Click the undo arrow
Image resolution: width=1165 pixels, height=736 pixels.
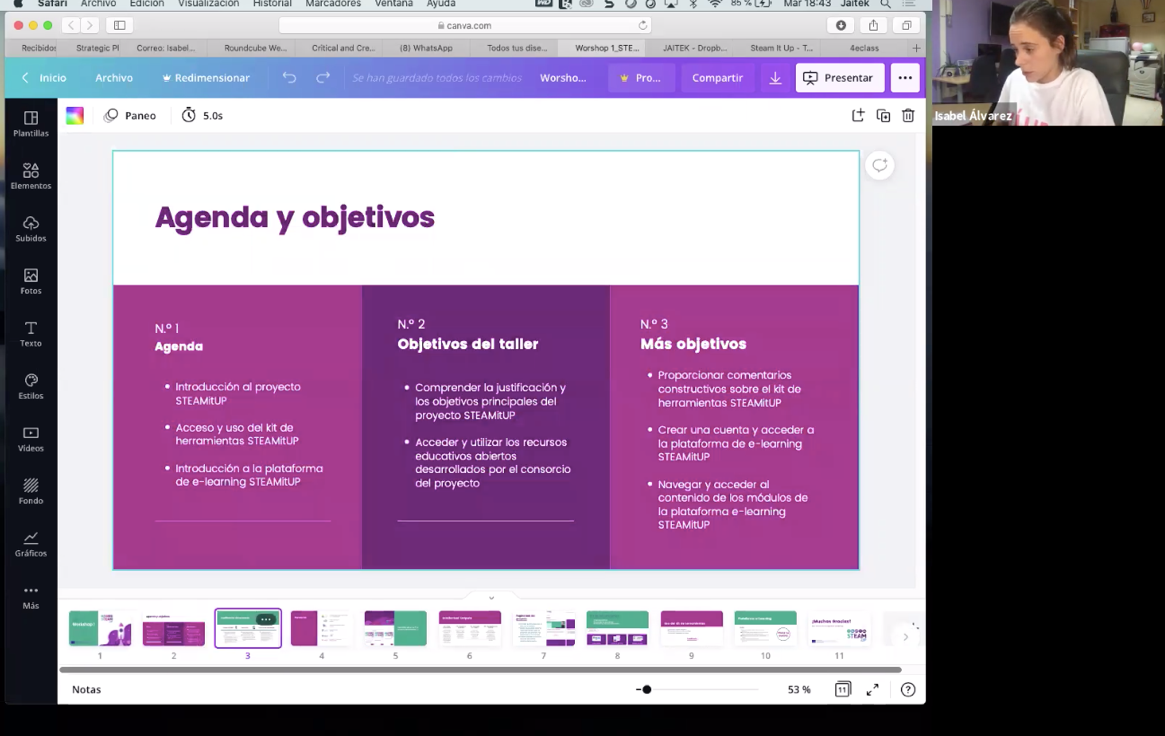click(289, 78)
